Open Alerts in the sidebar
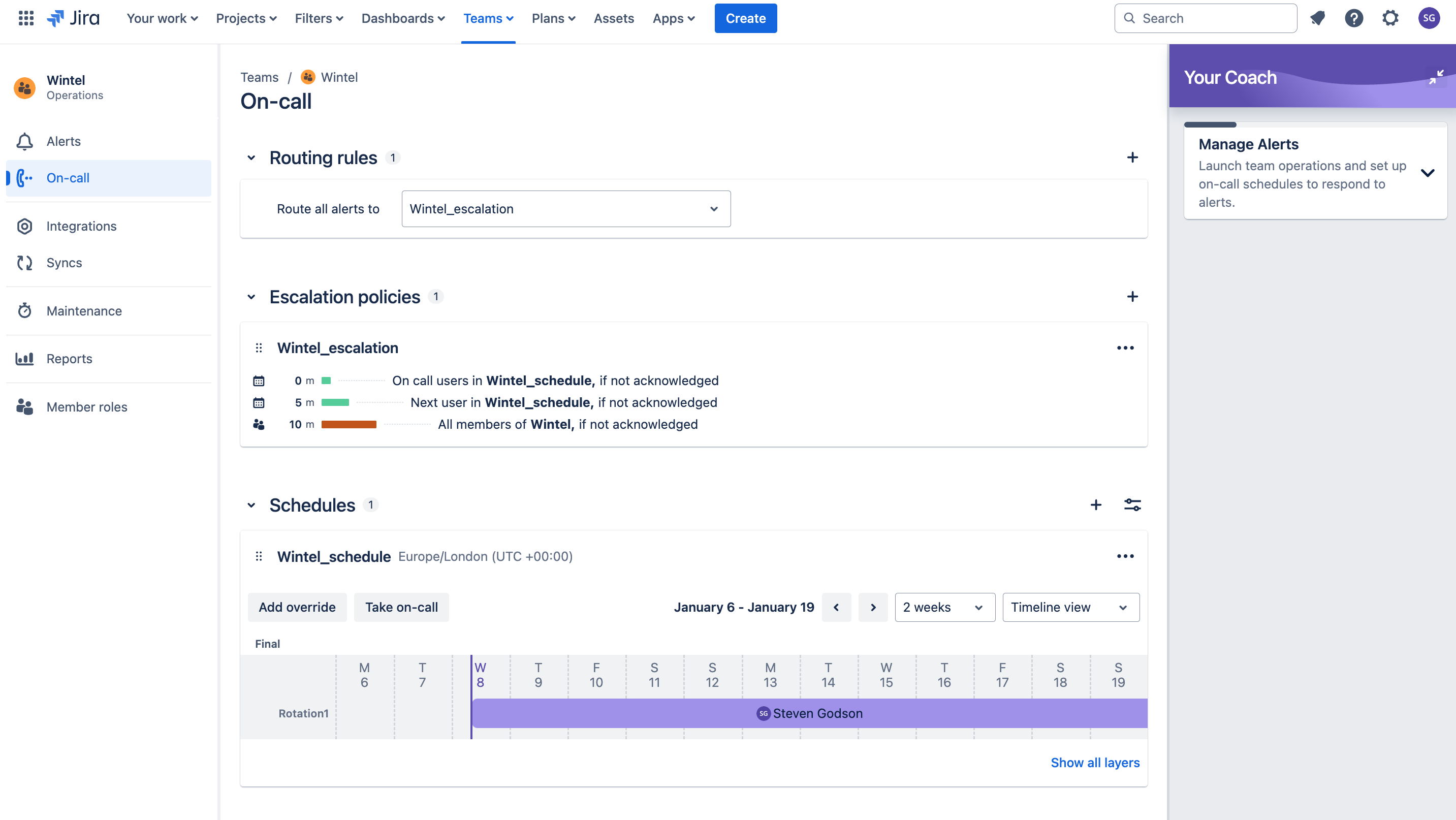1456x820 pixels. coord(108,141)
